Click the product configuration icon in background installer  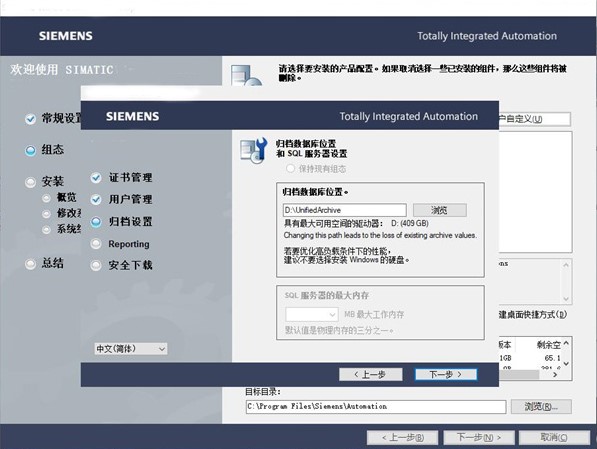[x=246, y=75]
